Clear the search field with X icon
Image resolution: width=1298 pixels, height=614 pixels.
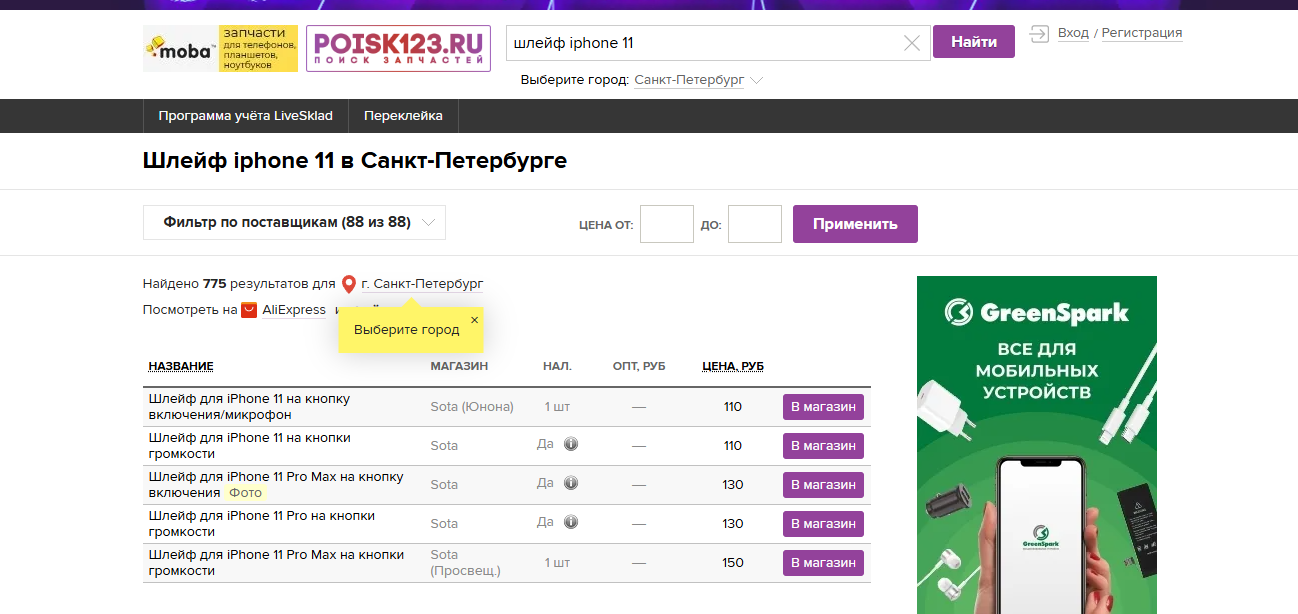pos(911,43)
